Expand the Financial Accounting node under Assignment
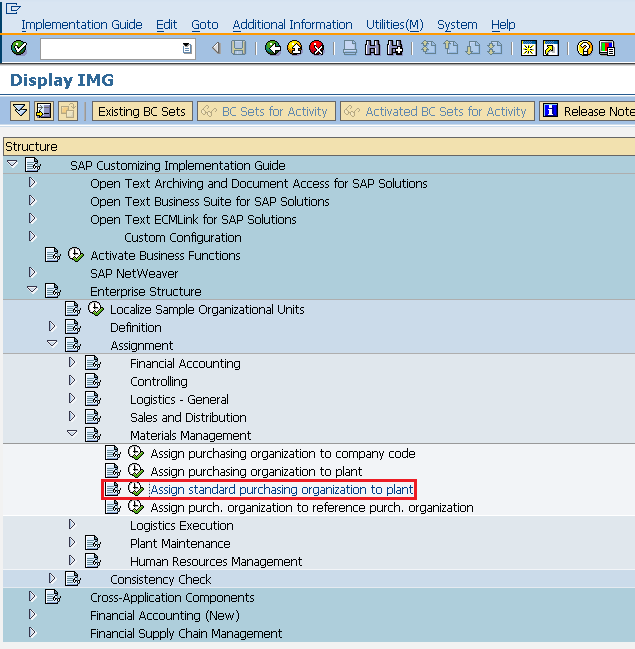Image resolution: width=635 pixels, height=649 pixels. tap(72, 363)
